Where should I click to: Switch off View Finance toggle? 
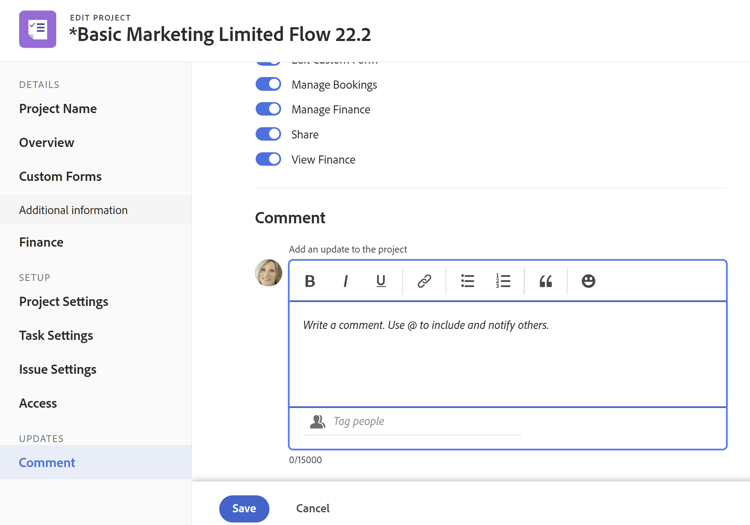pos(268,159)
